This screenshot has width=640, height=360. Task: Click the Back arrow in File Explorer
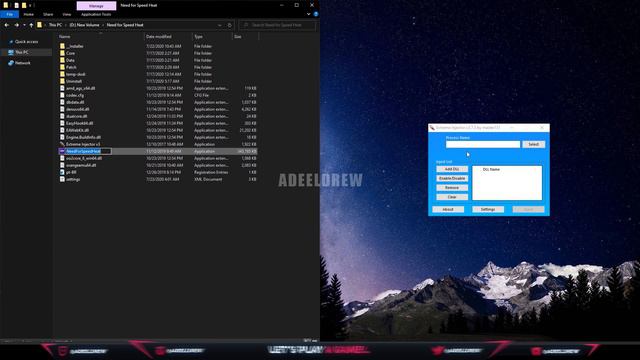click(x=7, y=25)
